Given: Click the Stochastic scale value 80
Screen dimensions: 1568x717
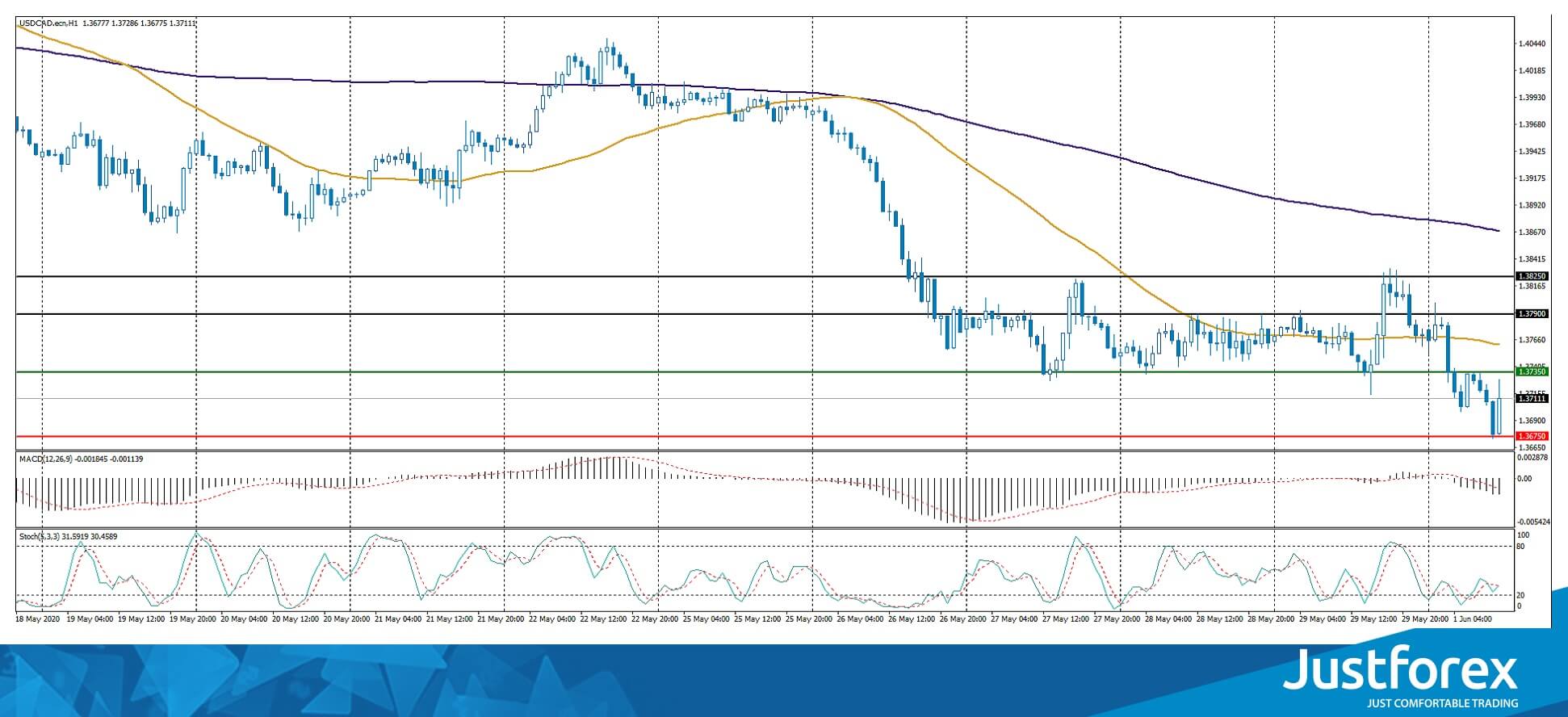Looking at the screenshot, I should coord(1521,547).
